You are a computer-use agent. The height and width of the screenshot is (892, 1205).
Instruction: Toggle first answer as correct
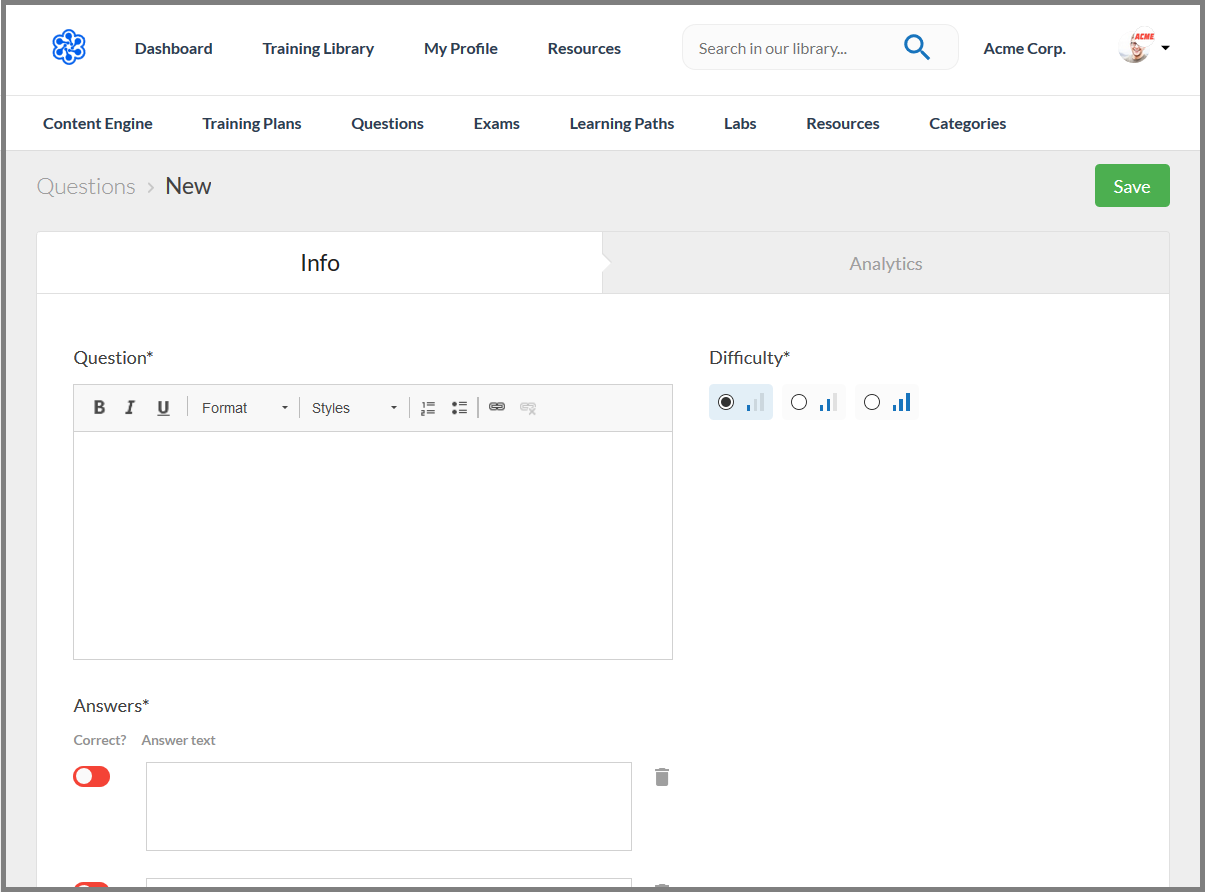click(92, 776)
